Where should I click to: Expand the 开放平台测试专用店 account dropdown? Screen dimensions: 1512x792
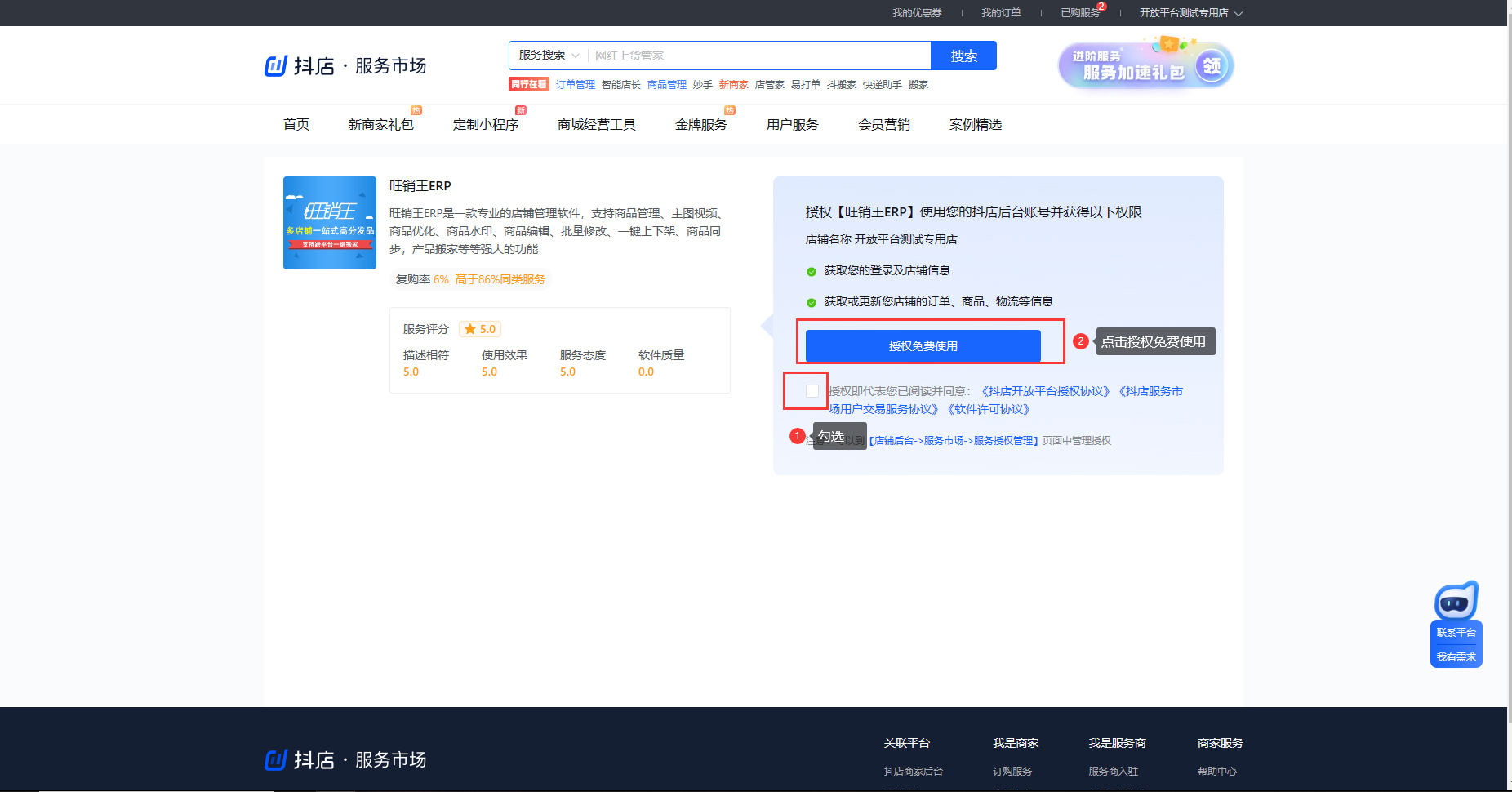point(1191,13)
